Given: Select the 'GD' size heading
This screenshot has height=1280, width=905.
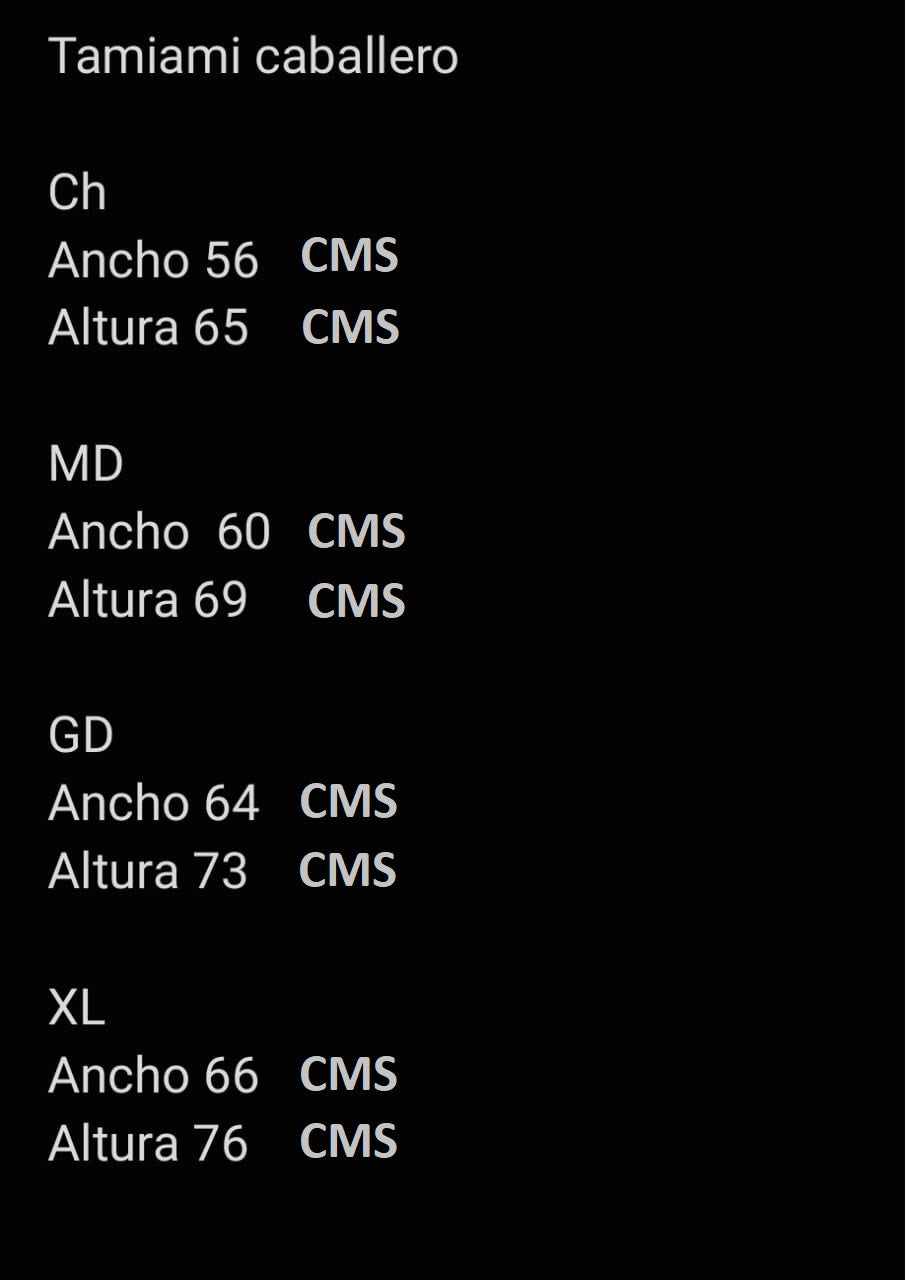Looking at the screenshot, I should tap(81, 736).
